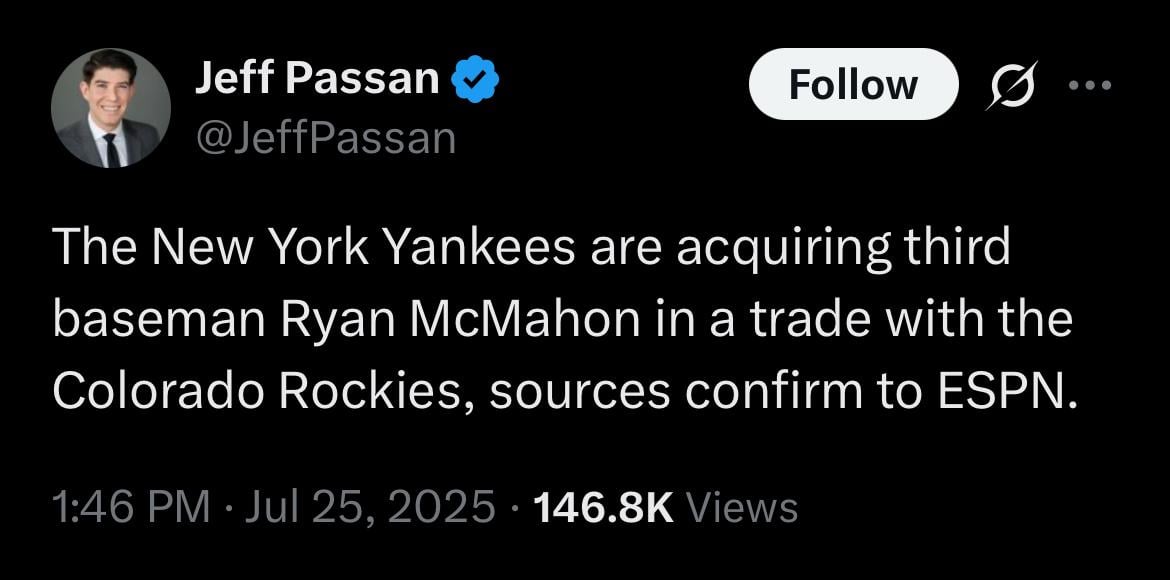The height and width of the screenshot is (580, 1170).
Task: Select Jeff Passan's profile picture
Action: (x=110, y=106)
